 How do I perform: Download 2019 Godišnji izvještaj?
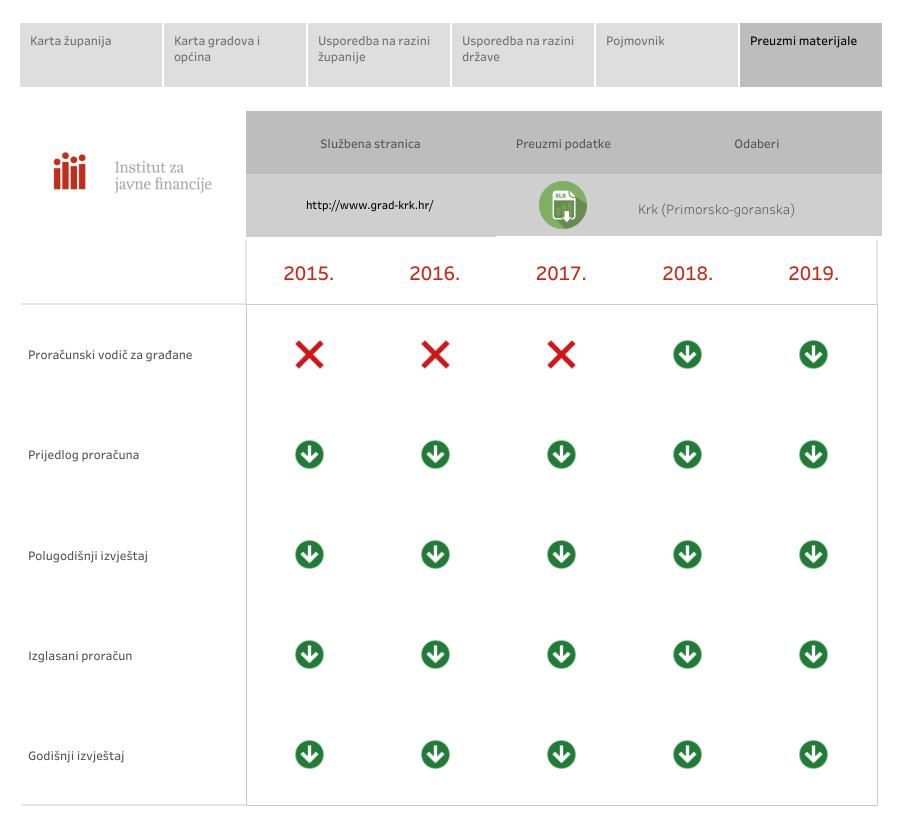(x=813, y=755)
